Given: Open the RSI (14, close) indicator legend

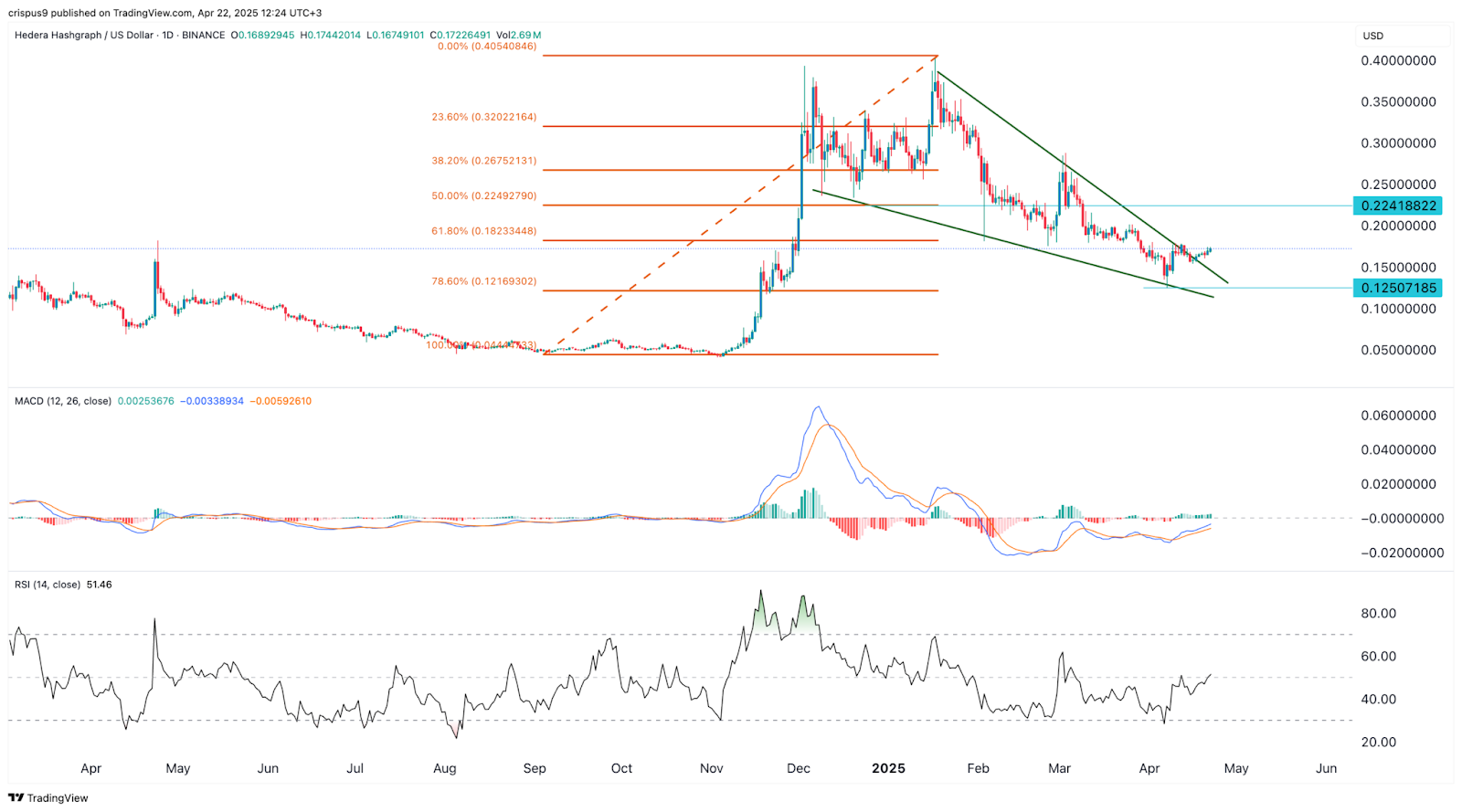Looking at the screenshot, I should tap(47, 585).
